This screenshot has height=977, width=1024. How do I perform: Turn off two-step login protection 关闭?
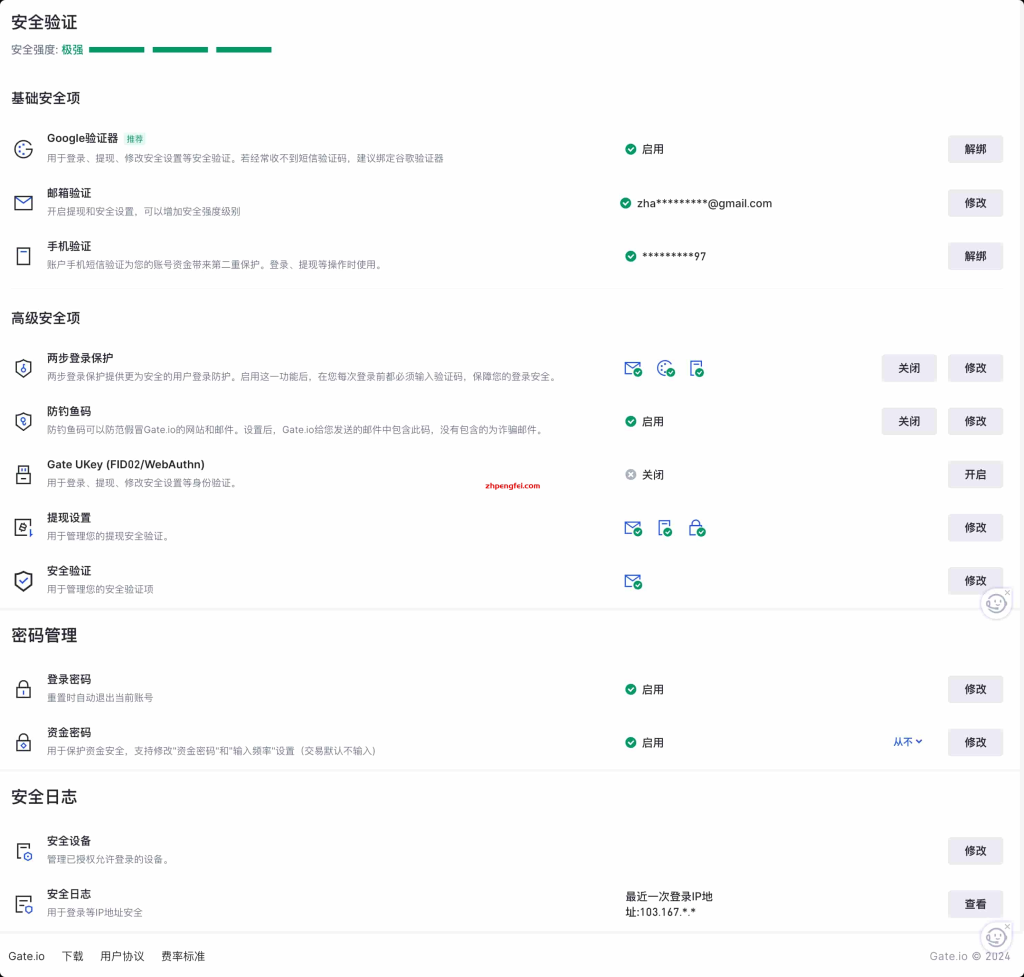908,368
